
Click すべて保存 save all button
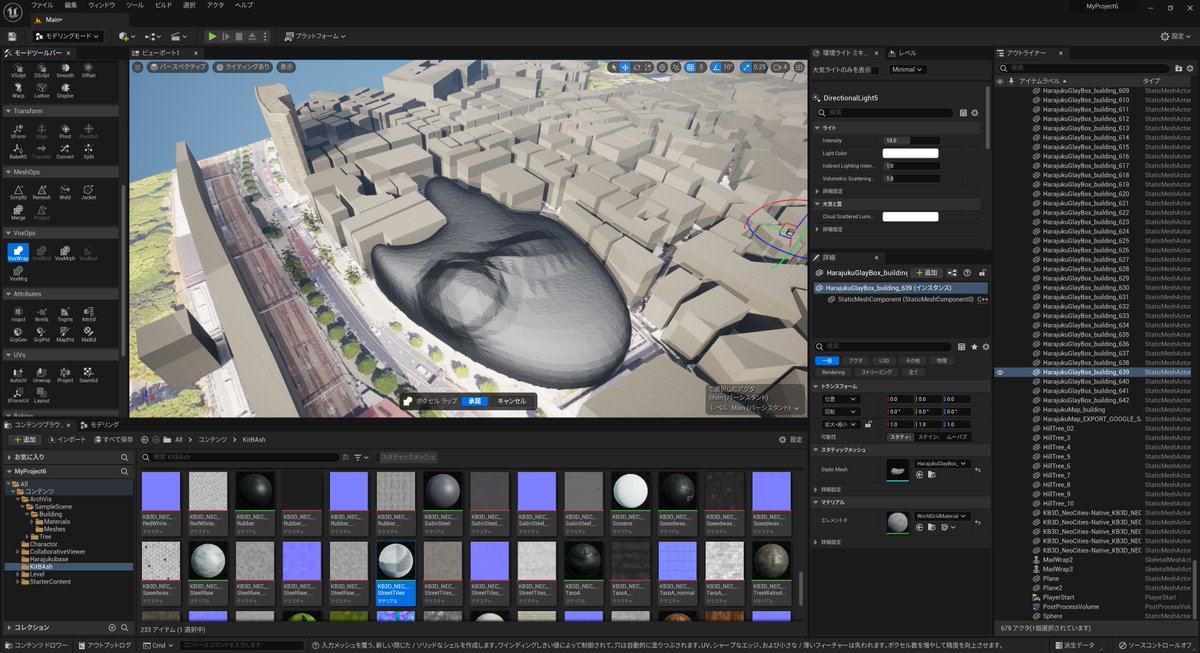(x=112, y=439)
